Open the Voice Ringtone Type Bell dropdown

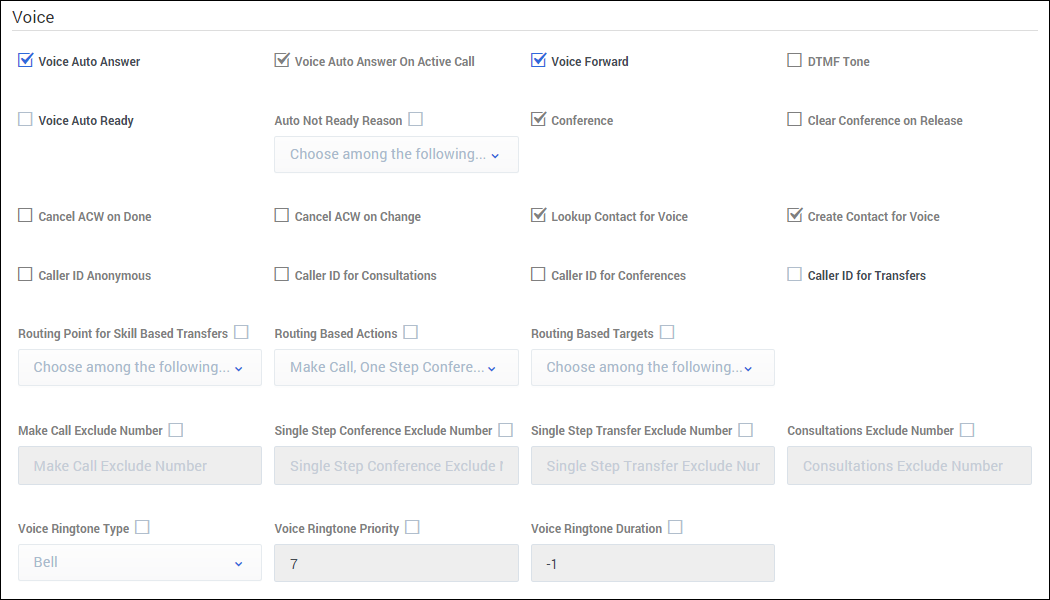coord(140,563)
